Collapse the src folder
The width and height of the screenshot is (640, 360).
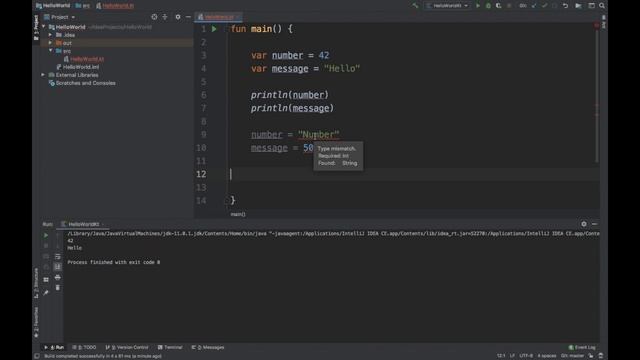click(51, 51)
